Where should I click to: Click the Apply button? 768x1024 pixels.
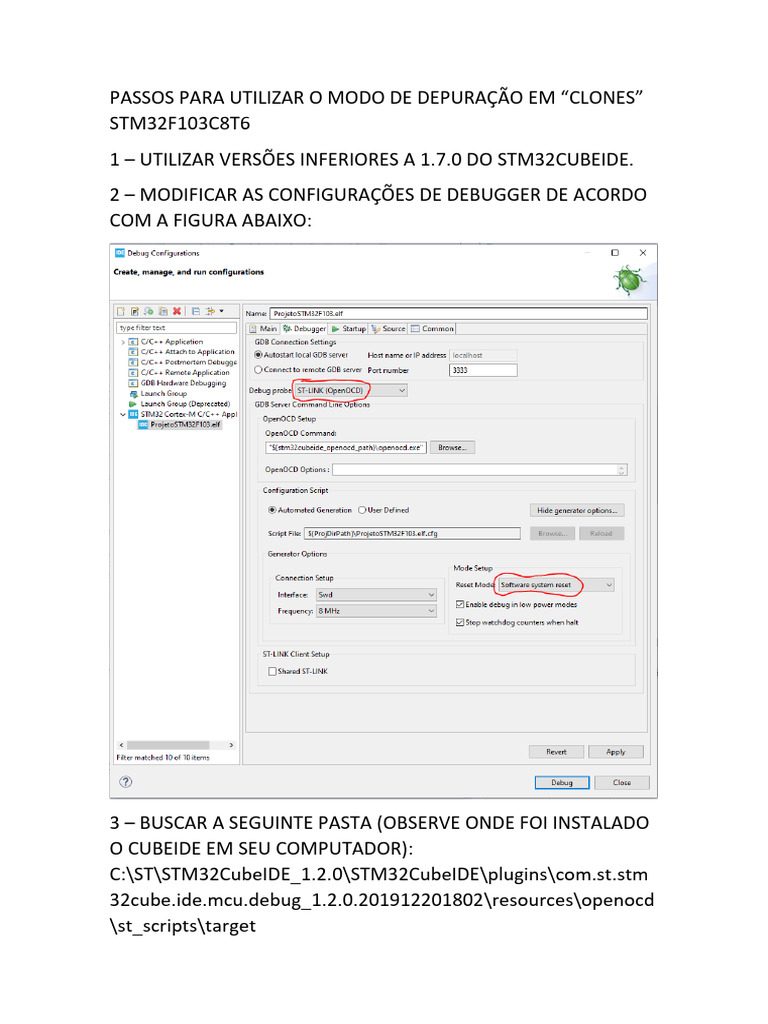(616, 752)
